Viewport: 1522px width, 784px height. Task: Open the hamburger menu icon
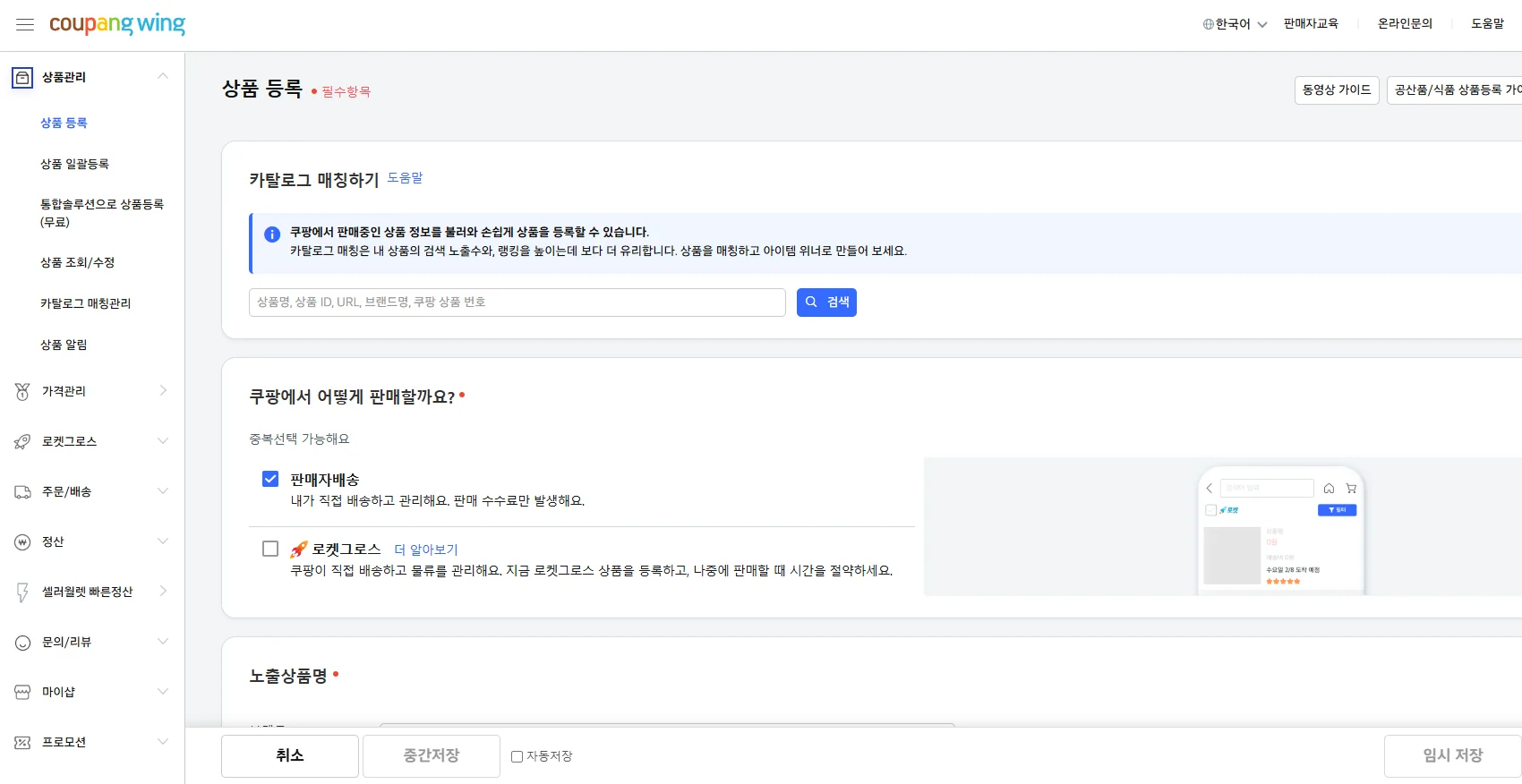point(25,25)
